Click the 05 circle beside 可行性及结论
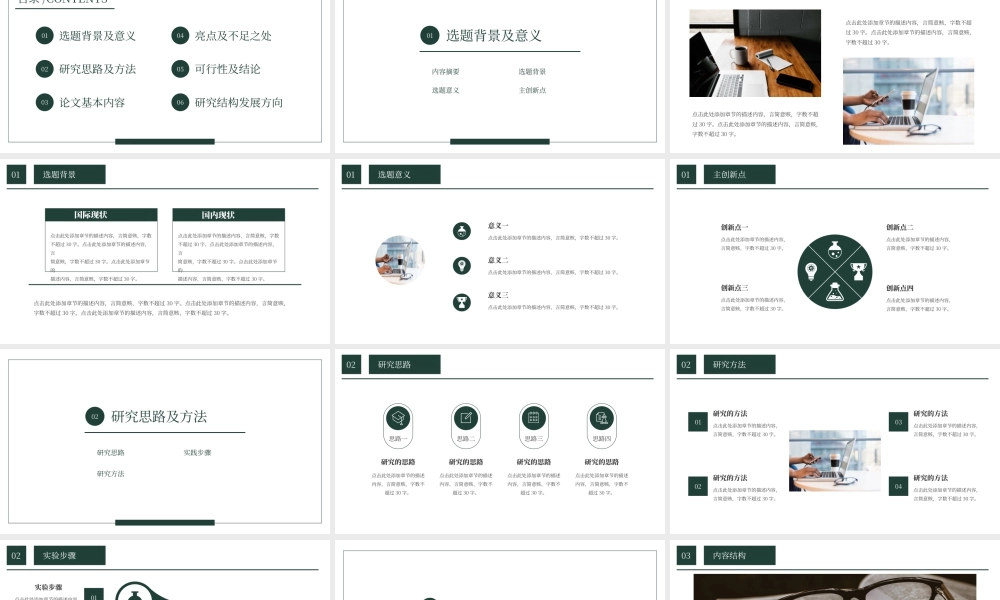 (x=180, y=69)
